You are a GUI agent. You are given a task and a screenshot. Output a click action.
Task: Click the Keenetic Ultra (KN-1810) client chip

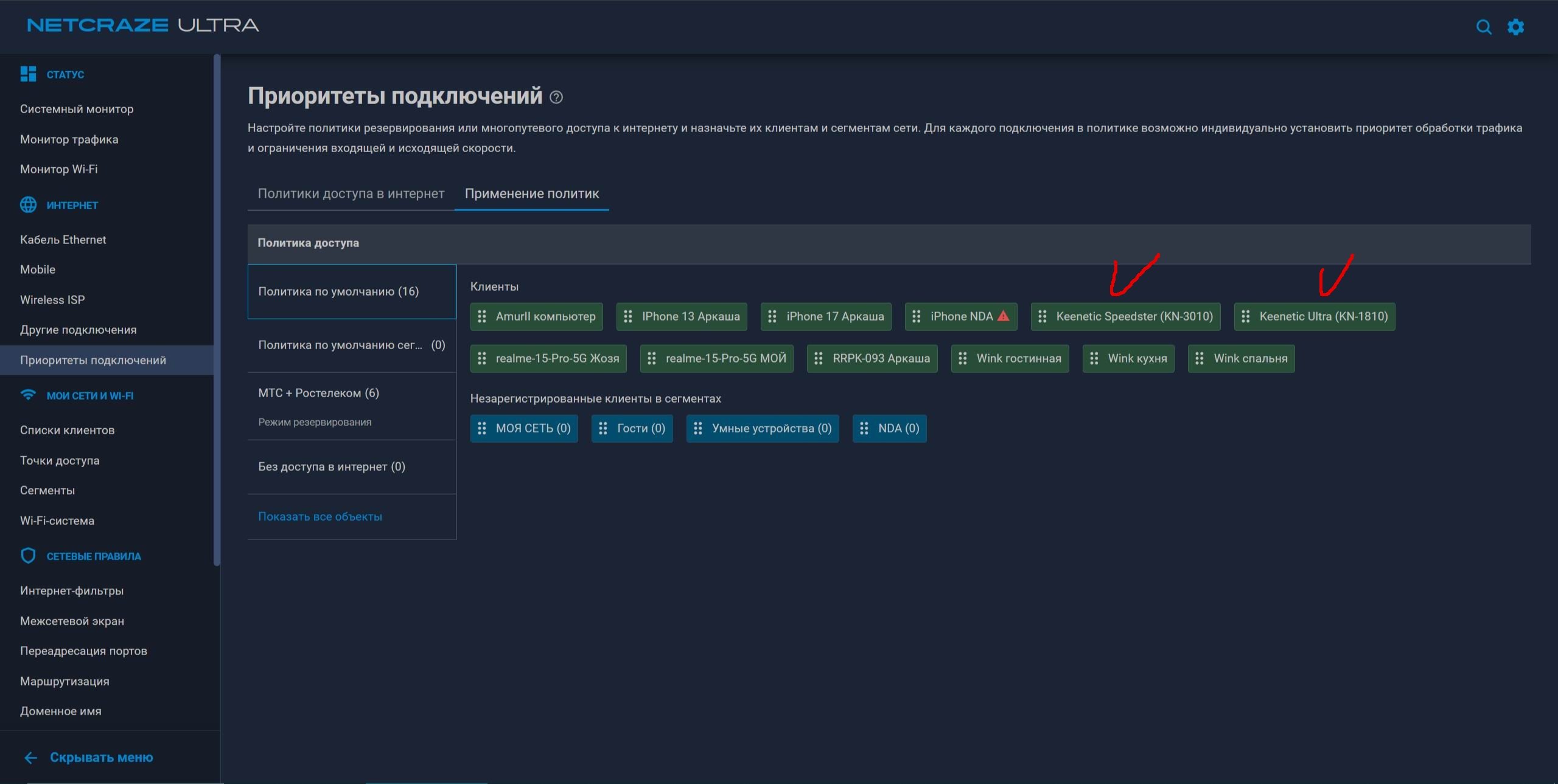1315,316
